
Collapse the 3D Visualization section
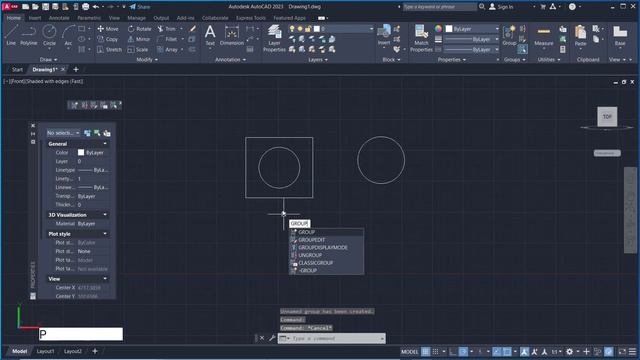pyautogui.click(x=105, y=215)
